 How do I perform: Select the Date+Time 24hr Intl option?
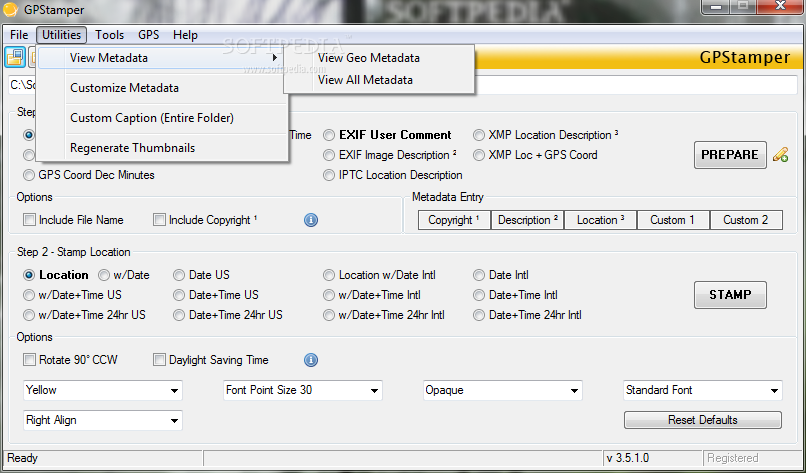point(528,315)
